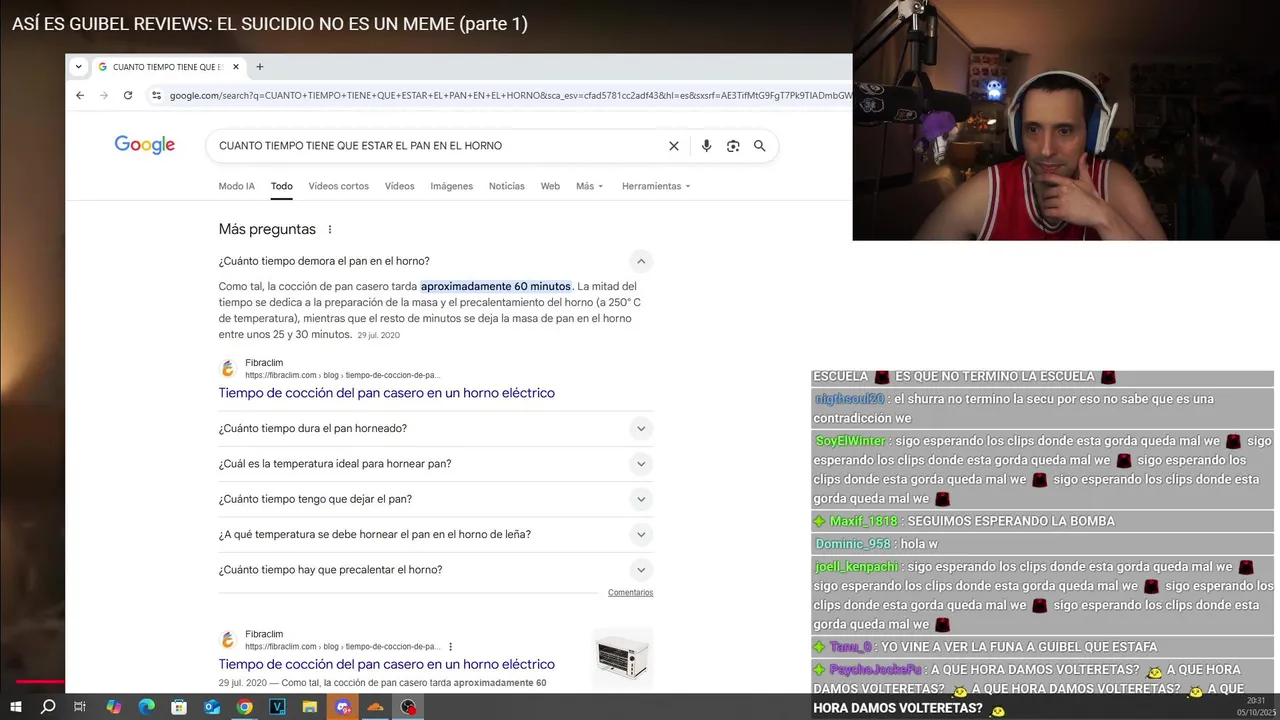The image size is (1280, 720).
Task: Open Más preguntas three-dot options
Action: 330,229
